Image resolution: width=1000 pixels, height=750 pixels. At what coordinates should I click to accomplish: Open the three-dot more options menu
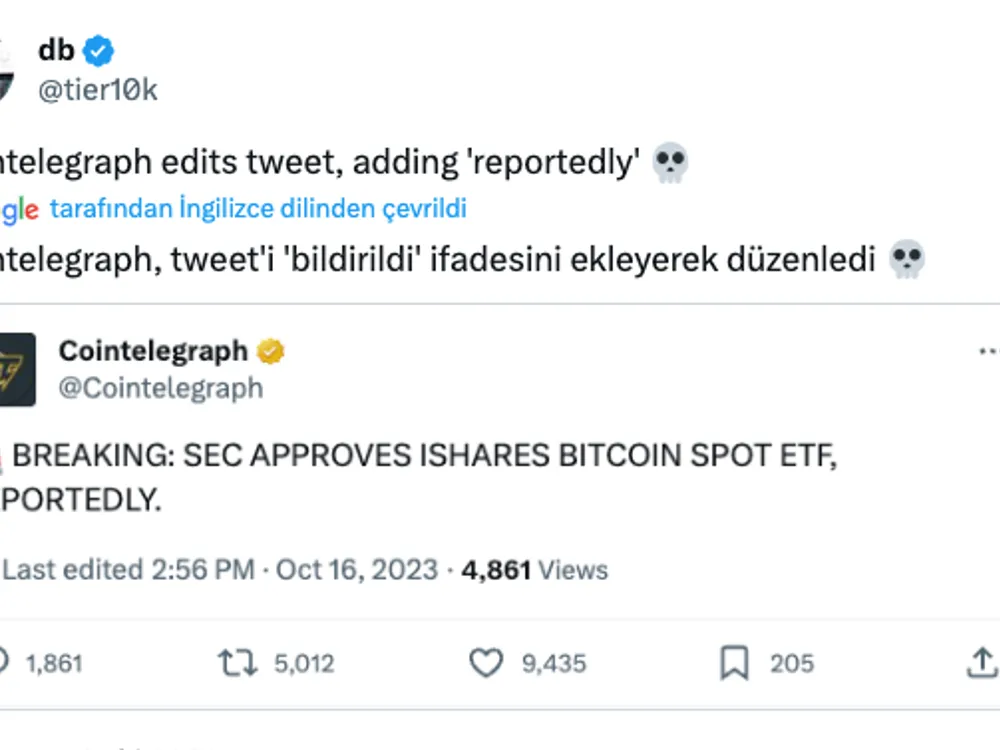click(988, 351)
